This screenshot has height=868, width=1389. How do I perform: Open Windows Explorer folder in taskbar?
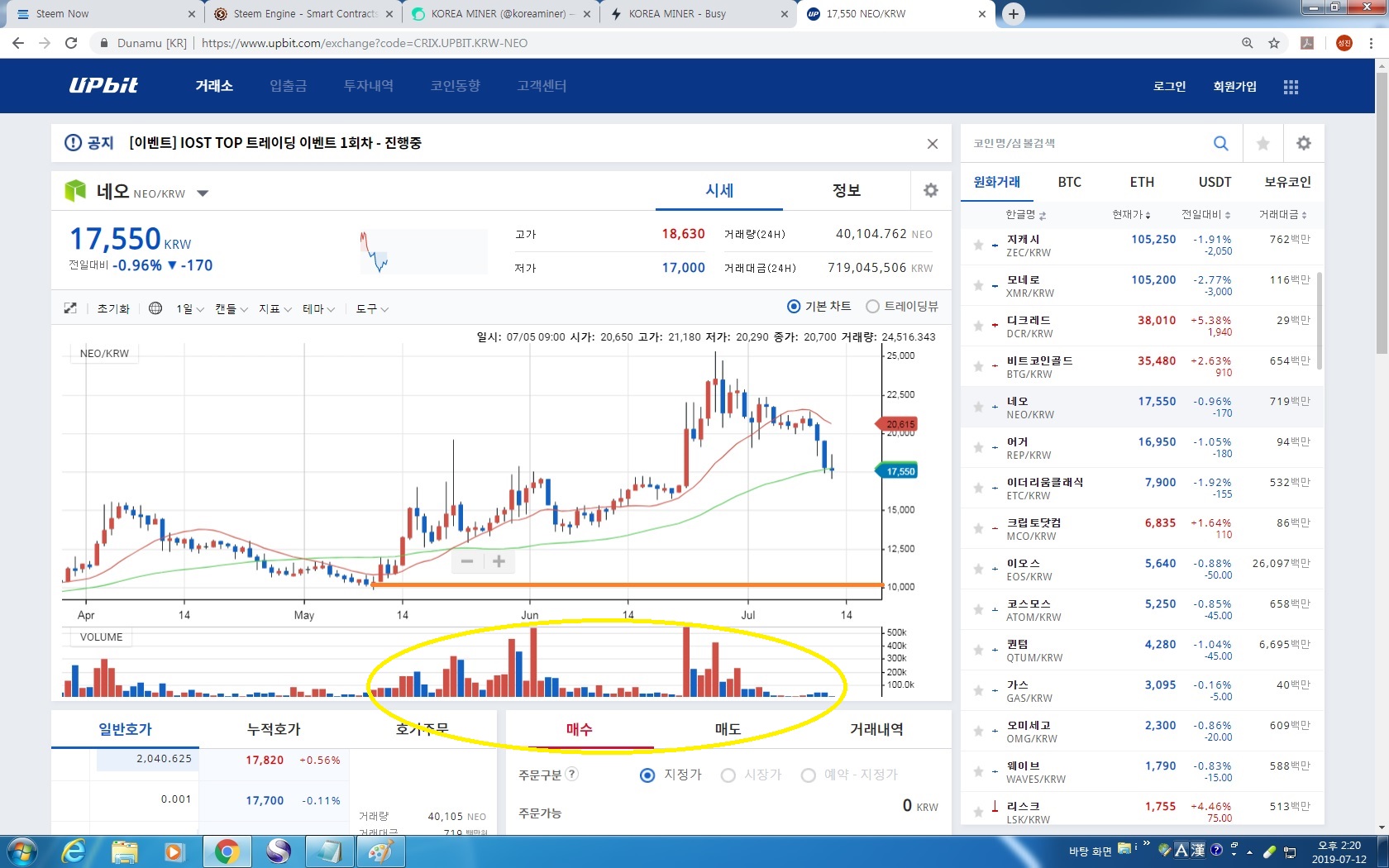click(x=124, y=851)
